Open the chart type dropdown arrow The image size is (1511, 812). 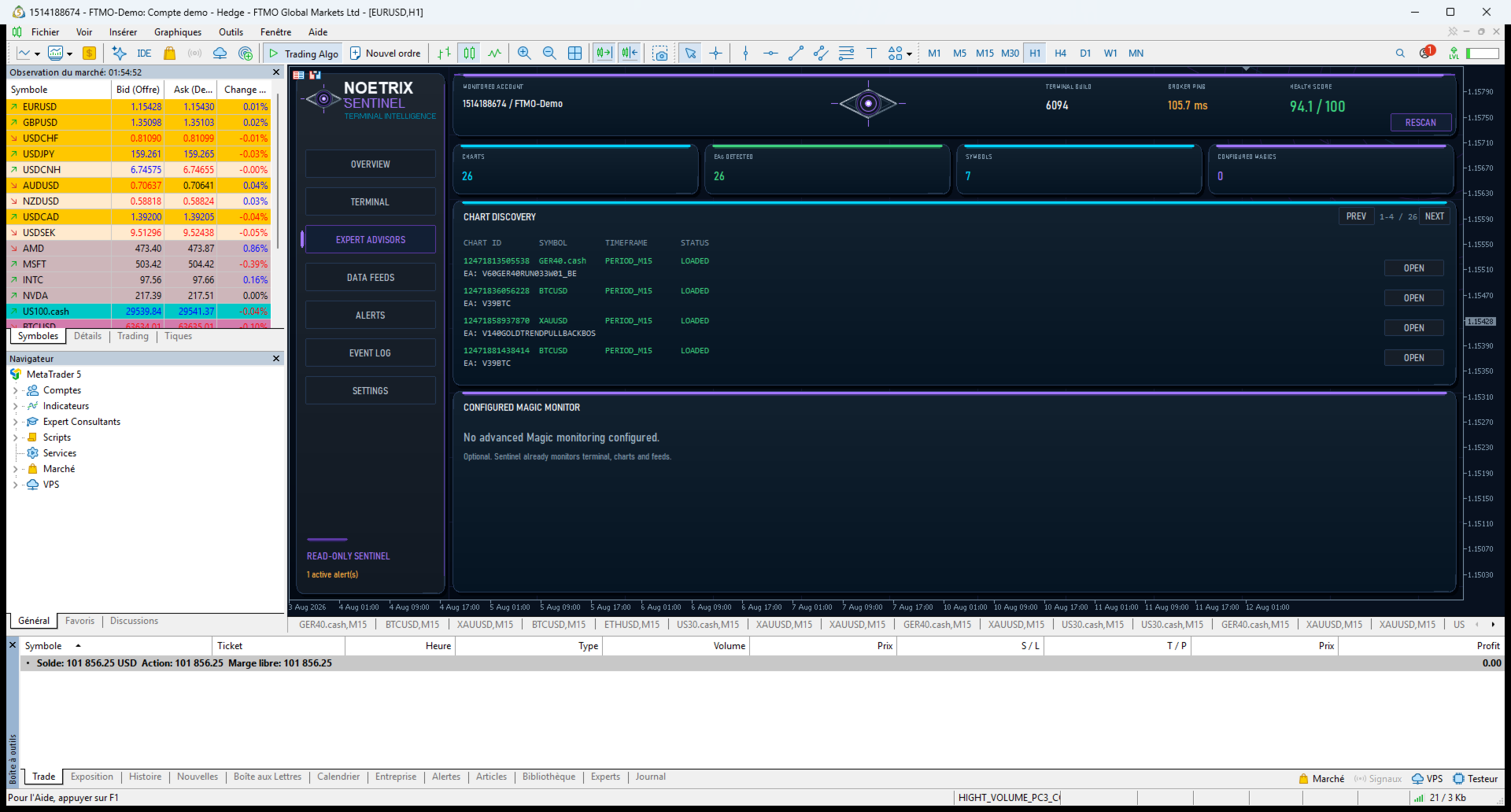coord(37,54)
